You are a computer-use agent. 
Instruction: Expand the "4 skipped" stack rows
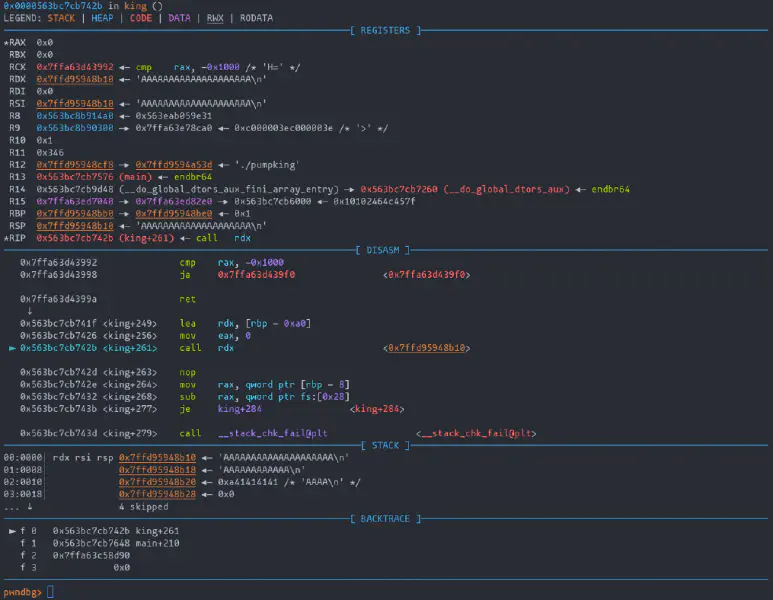click(x=143, y=505)
